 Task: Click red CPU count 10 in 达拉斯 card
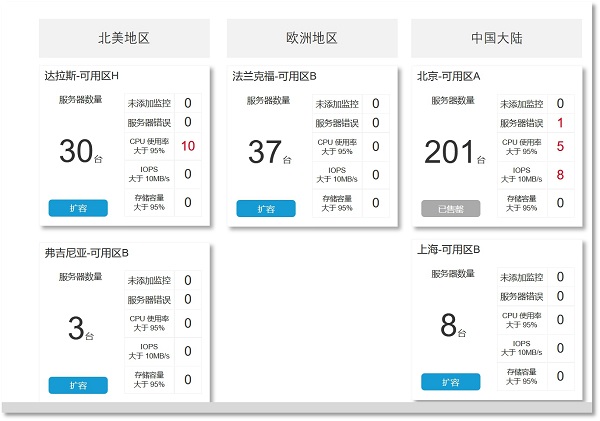click(187, 146)
